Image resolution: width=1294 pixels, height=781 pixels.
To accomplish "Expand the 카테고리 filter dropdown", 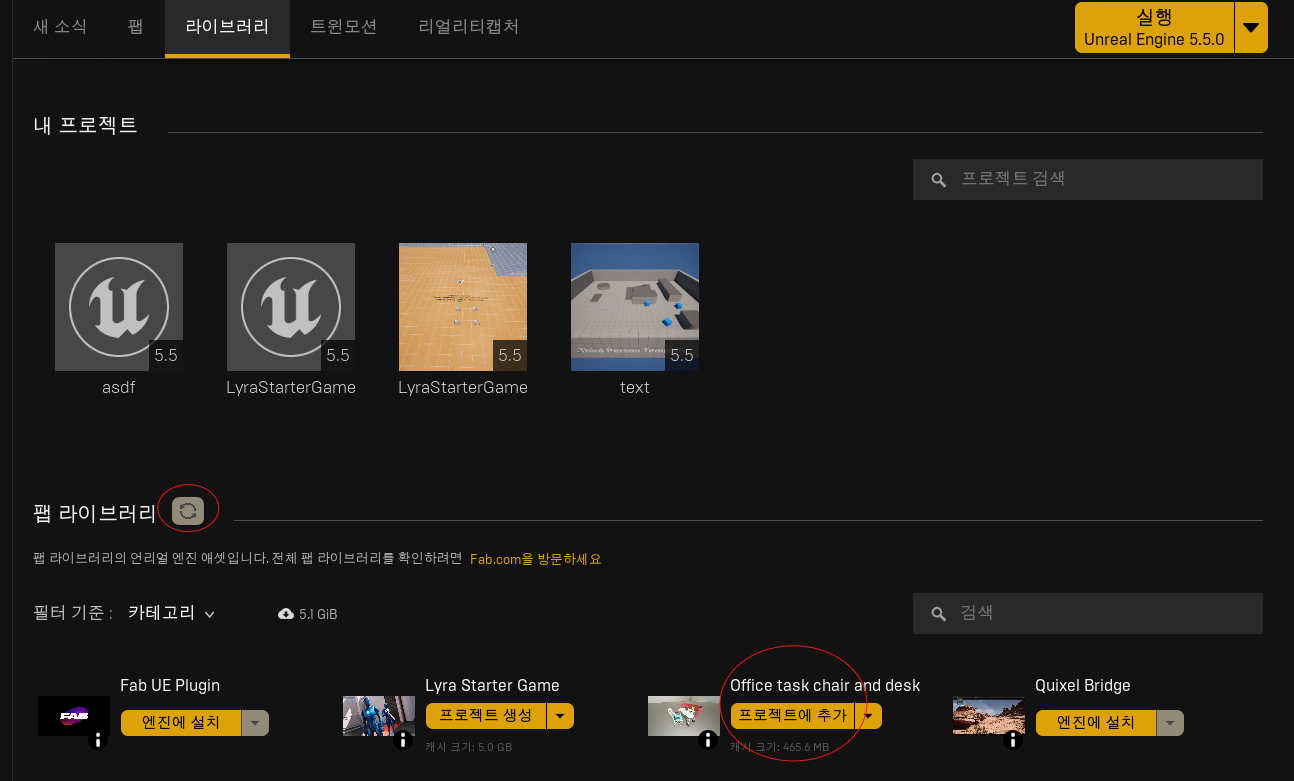I will click(x=171, y=613).
